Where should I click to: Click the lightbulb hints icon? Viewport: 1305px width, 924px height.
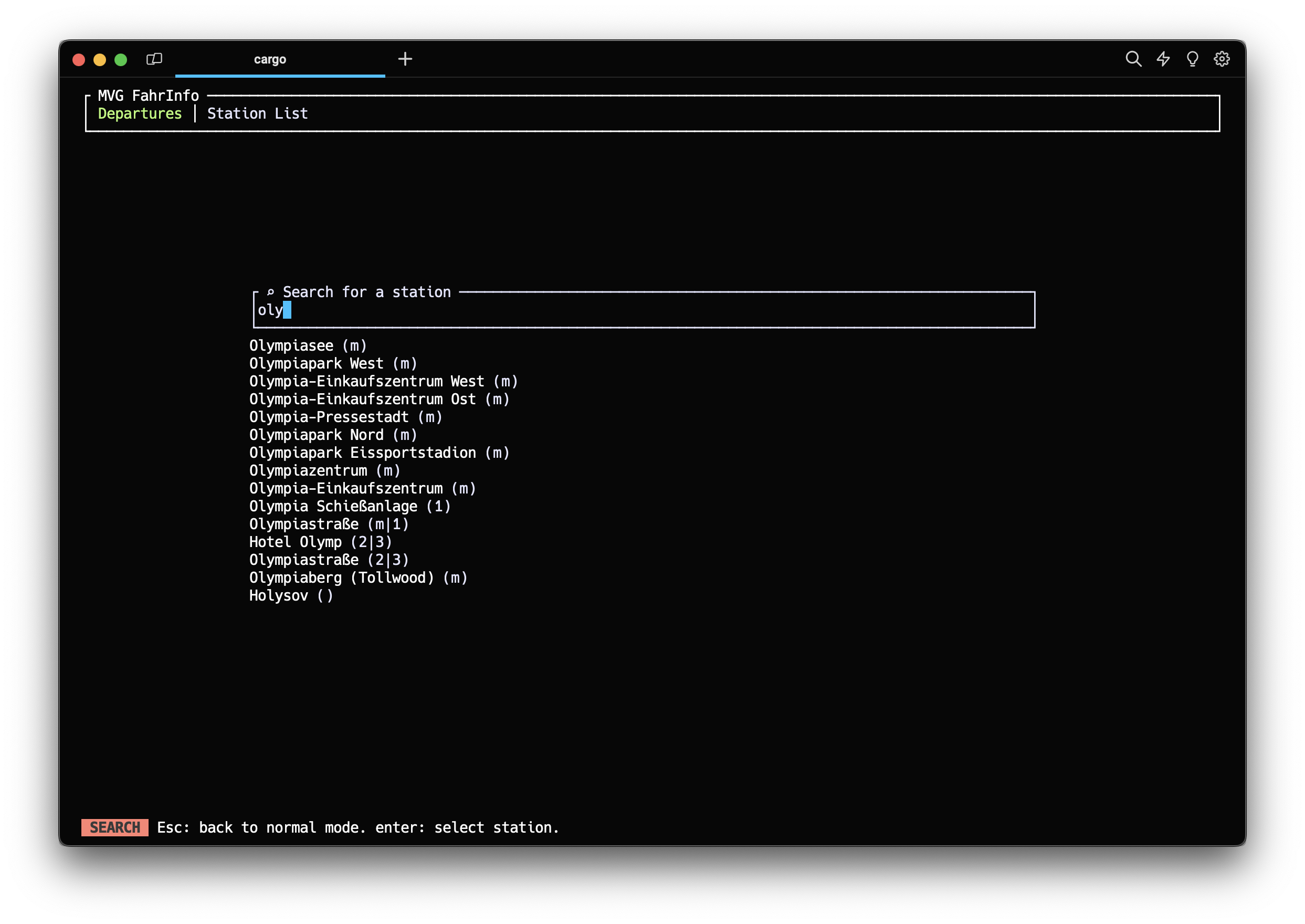pyautogui.click(x=1192, y=59)
